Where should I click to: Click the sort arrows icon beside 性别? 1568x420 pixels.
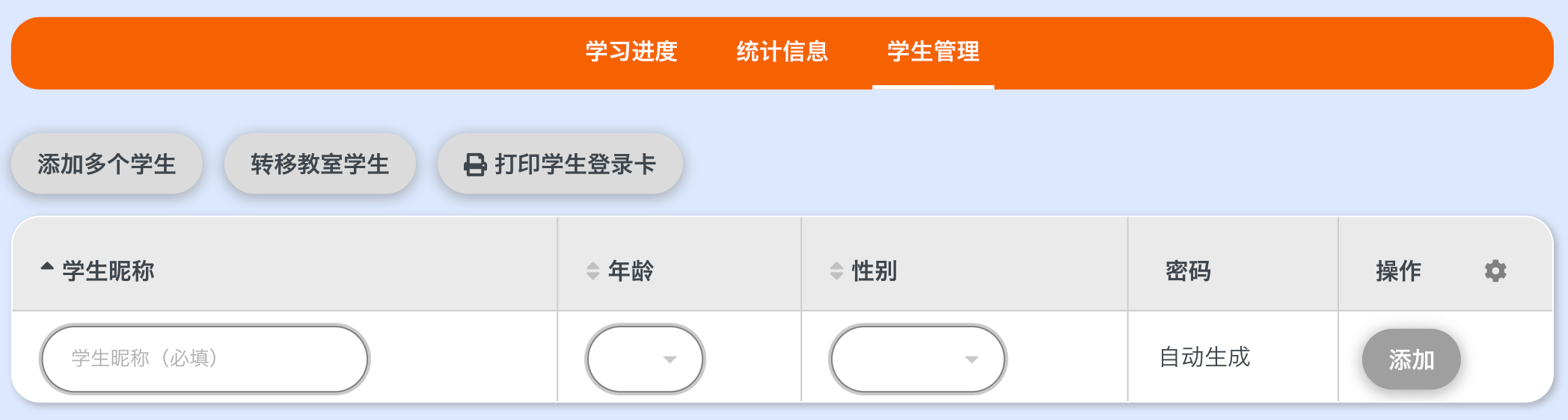836,271
